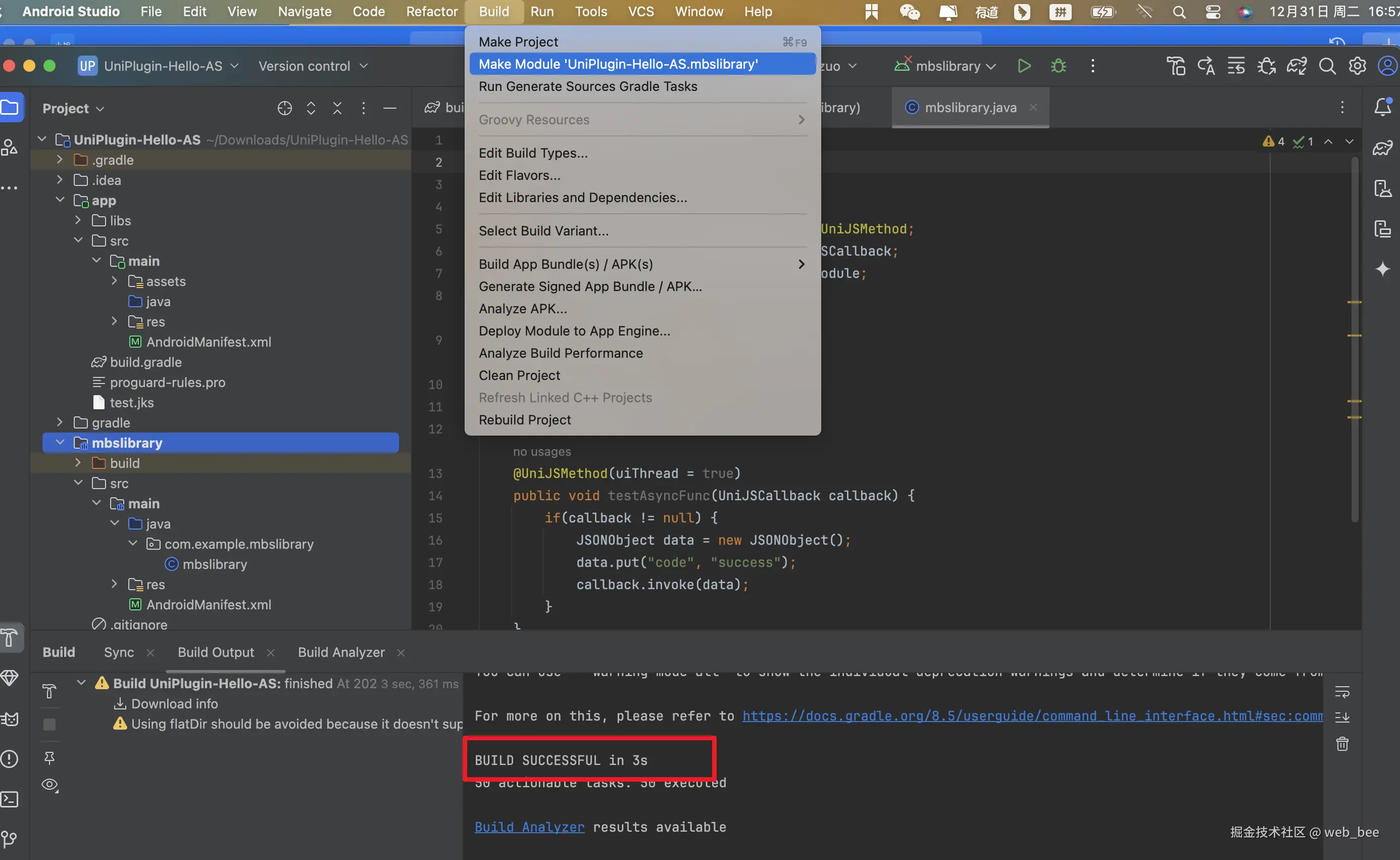The height and width of the screenshot is (860, 1400).
Task: Open Terminal tool window icon
Action: [x=10, y=799]
